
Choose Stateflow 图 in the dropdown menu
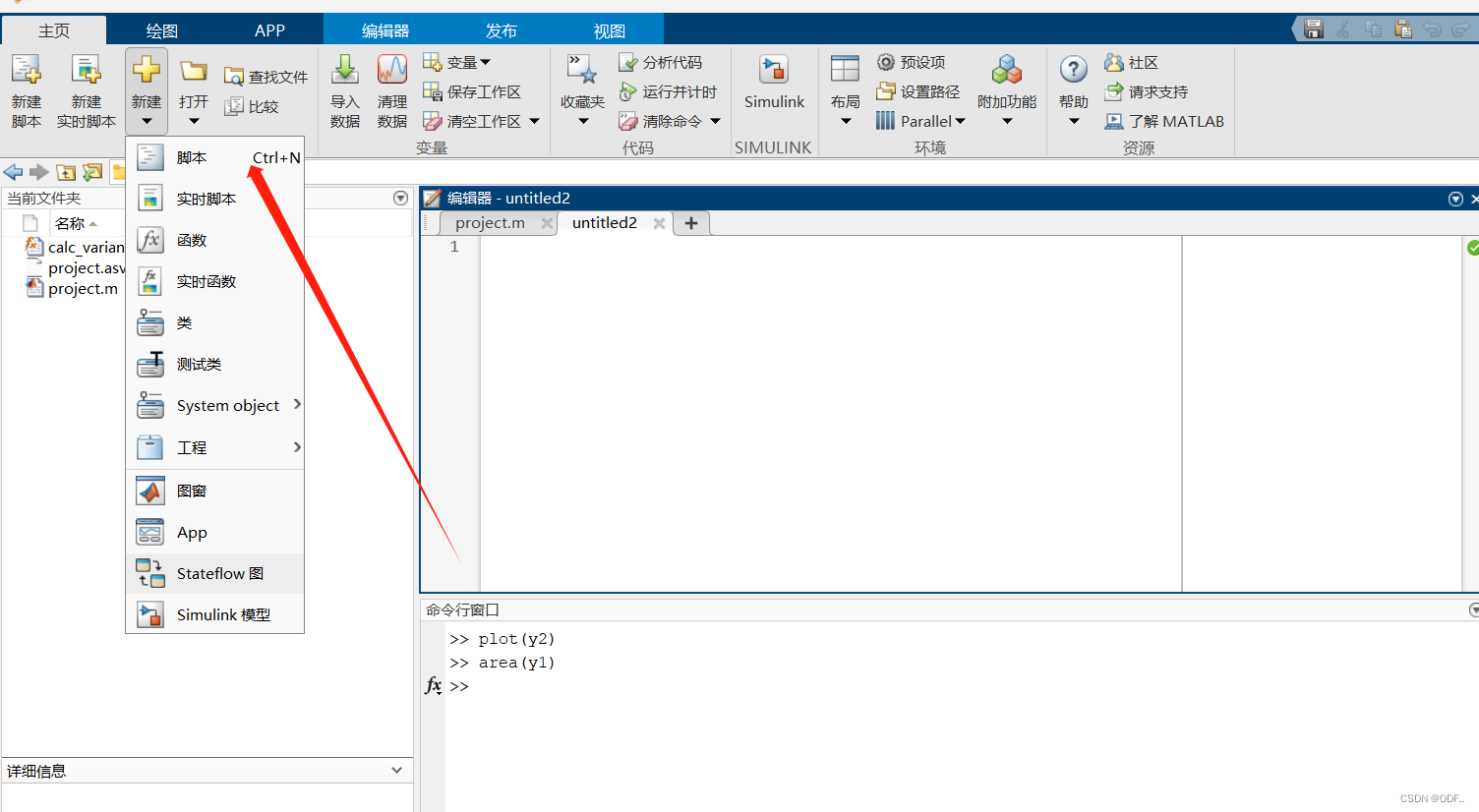pyautogui.click(x=219, y=573)
